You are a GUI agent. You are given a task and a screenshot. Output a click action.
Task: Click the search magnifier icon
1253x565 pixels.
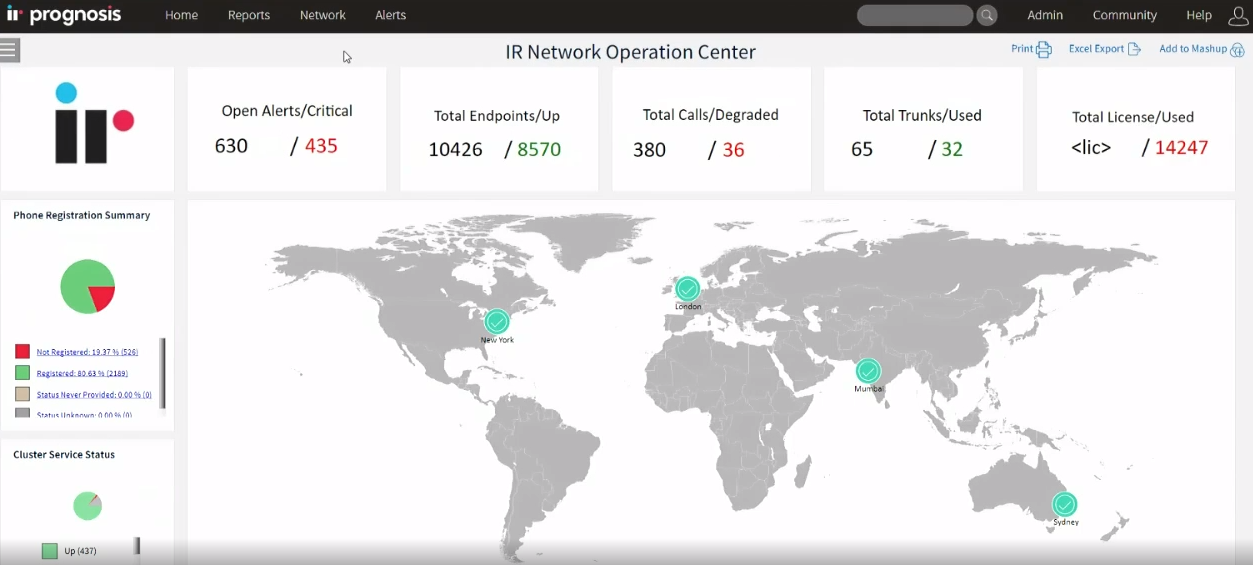[987, 15]
